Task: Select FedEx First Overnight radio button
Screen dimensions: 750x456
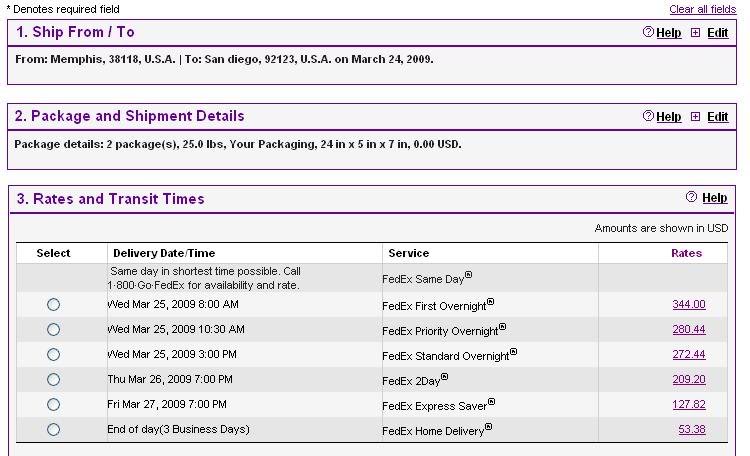Action: [54, 304]
